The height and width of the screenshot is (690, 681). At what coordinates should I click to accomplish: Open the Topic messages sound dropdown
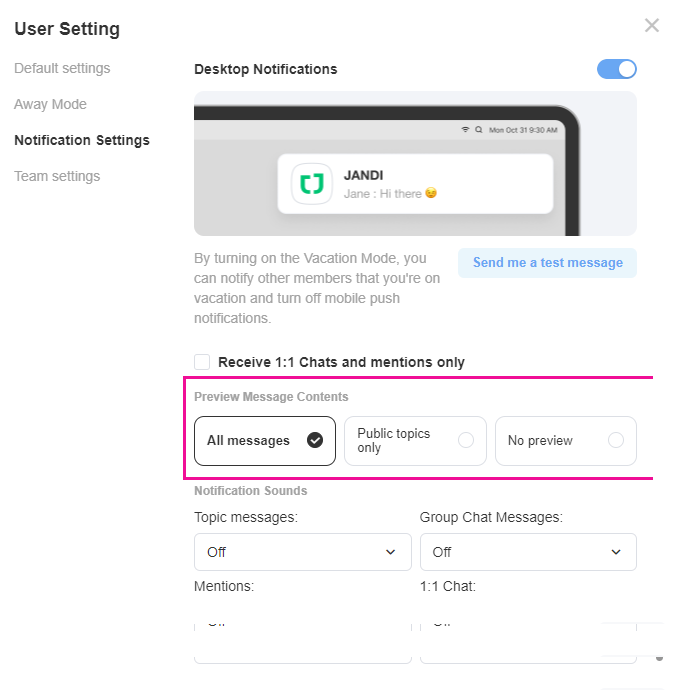click(302, 552)
